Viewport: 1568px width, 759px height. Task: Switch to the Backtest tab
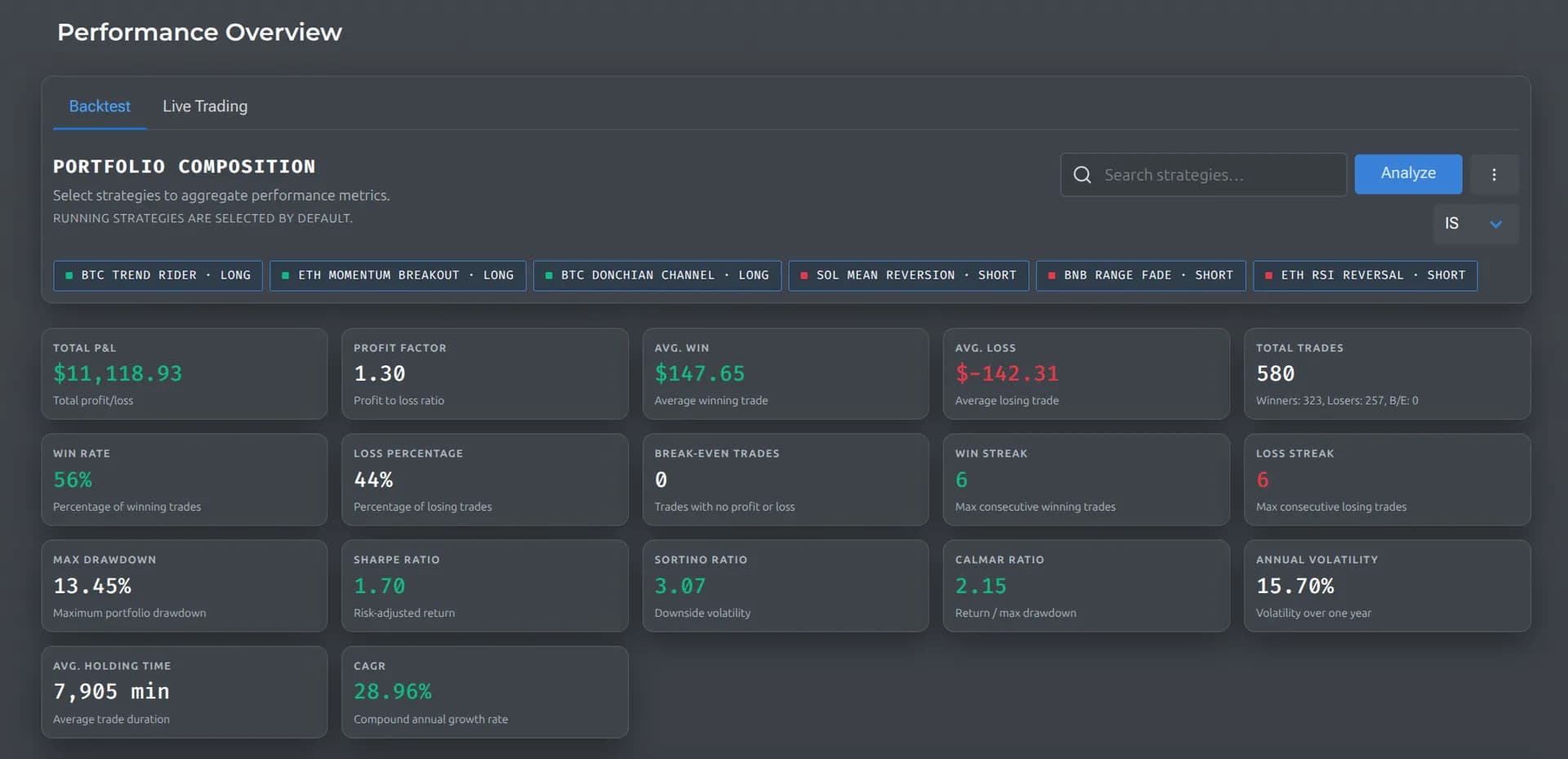coord(100,106)
